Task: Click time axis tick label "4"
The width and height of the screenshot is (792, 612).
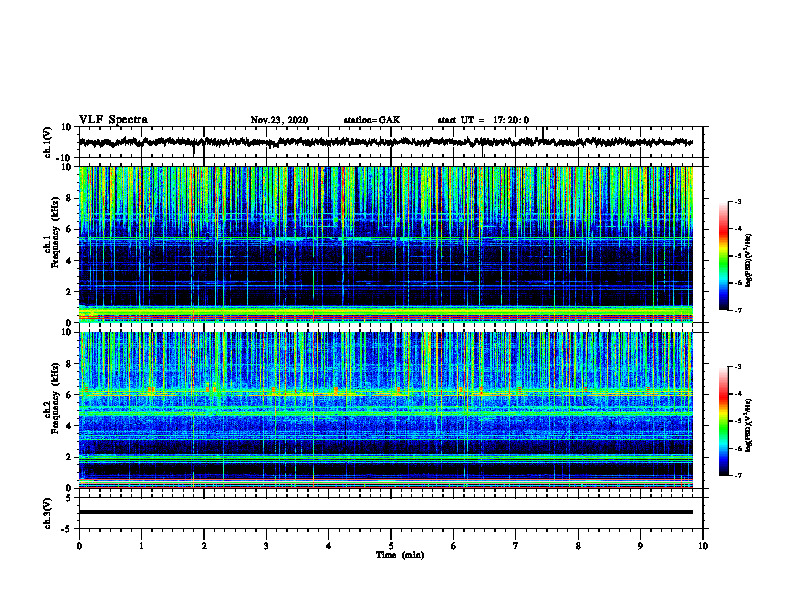Action: pyautogui.click(x=329, y=546)
